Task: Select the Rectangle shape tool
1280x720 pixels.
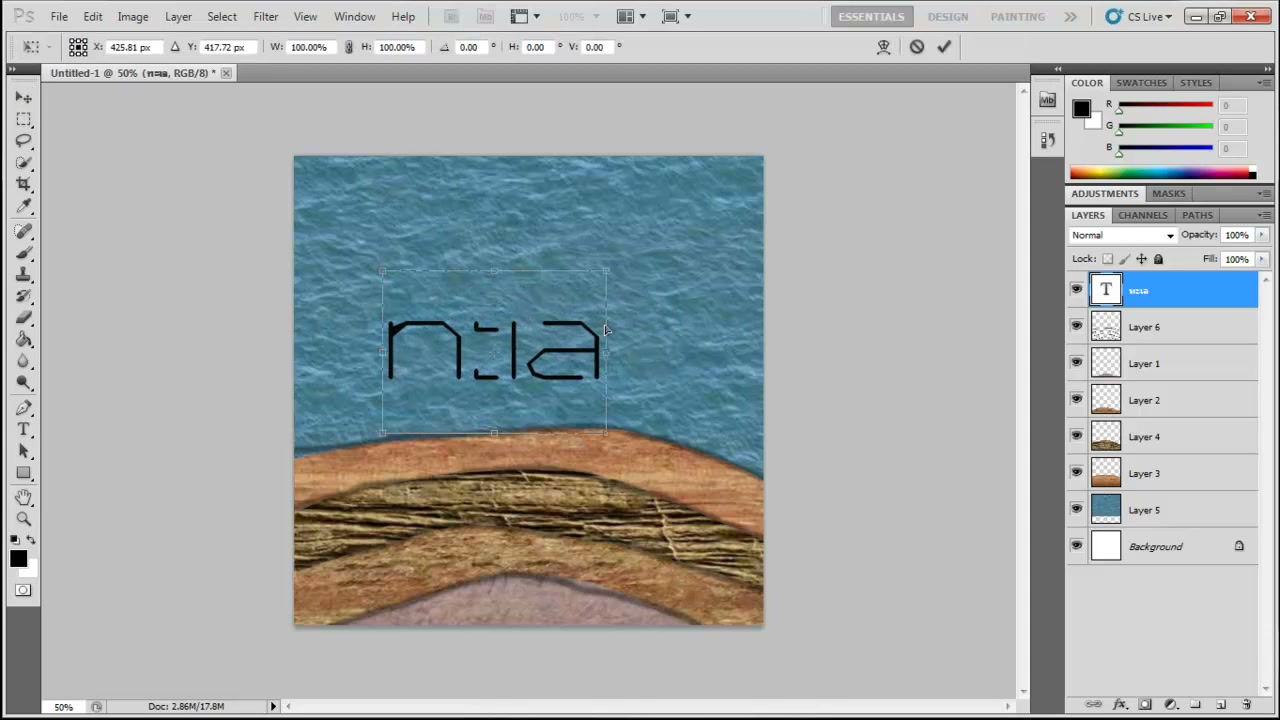Action: (x=24, y=474)
